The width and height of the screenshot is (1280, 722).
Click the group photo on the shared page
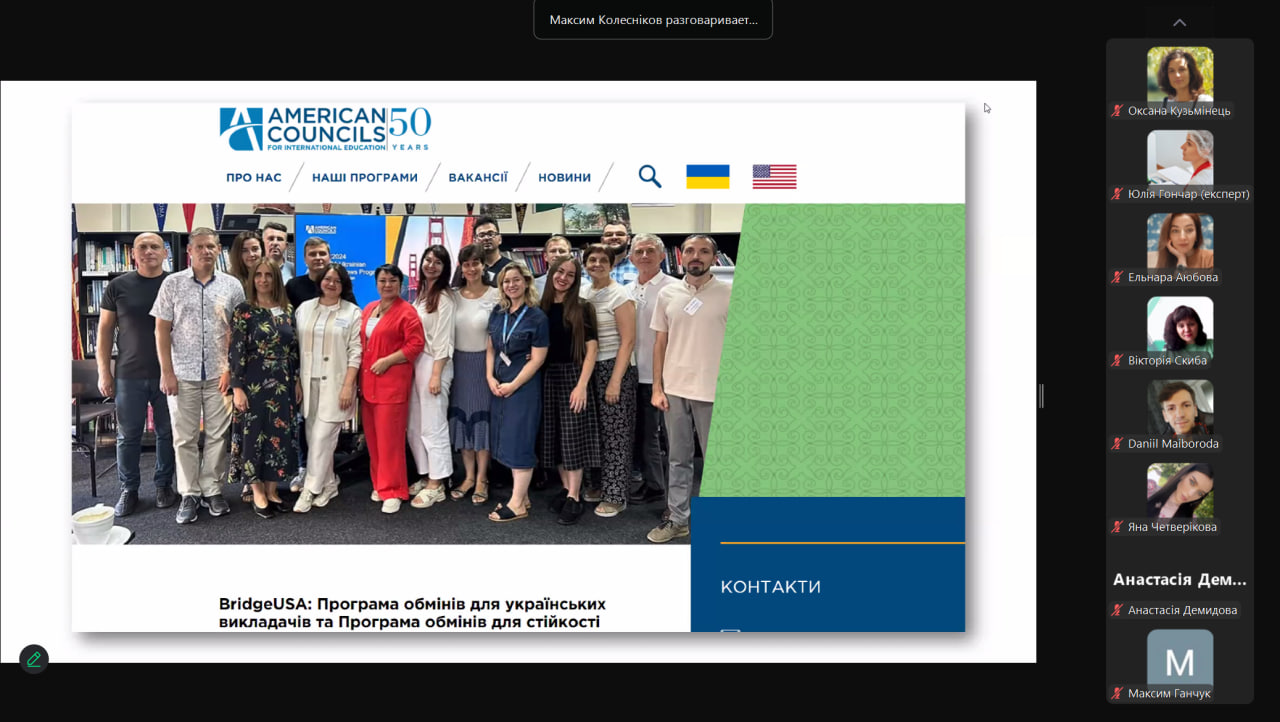408,374
